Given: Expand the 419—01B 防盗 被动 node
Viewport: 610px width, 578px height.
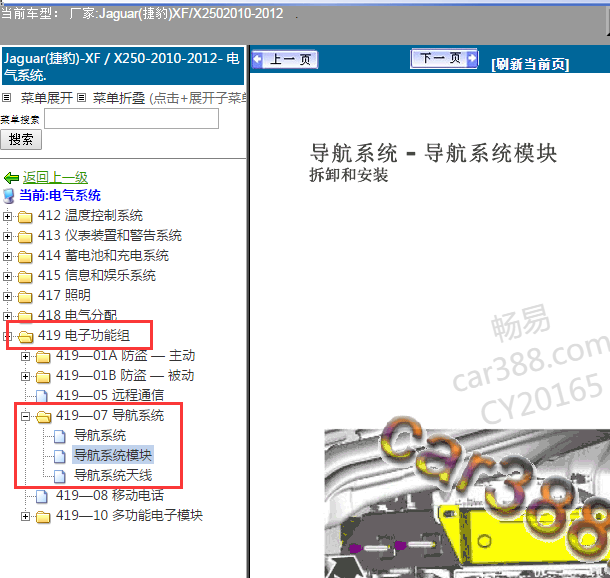Looking at the screenshot, I should tap(25, 376).
